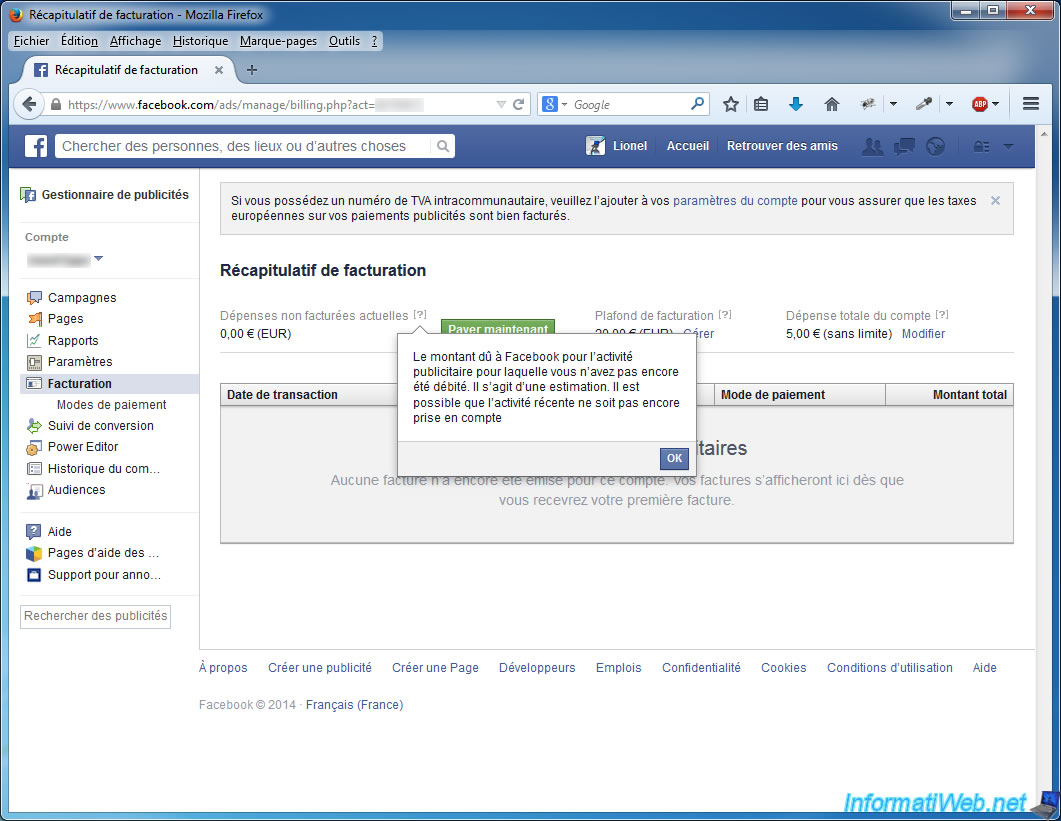The image size is (1061, 821).
Task: Open Édition menu
Action: (x=79, y=41)
